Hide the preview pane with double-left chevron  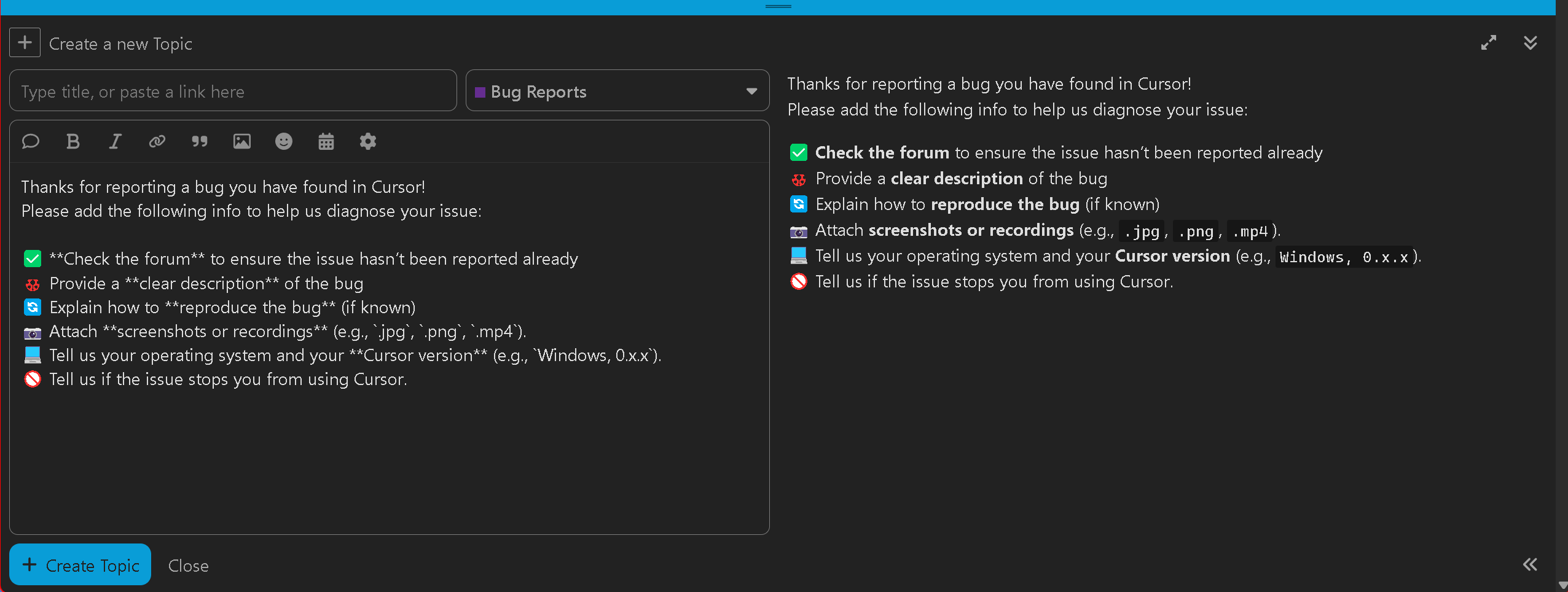coord(1530,564)
